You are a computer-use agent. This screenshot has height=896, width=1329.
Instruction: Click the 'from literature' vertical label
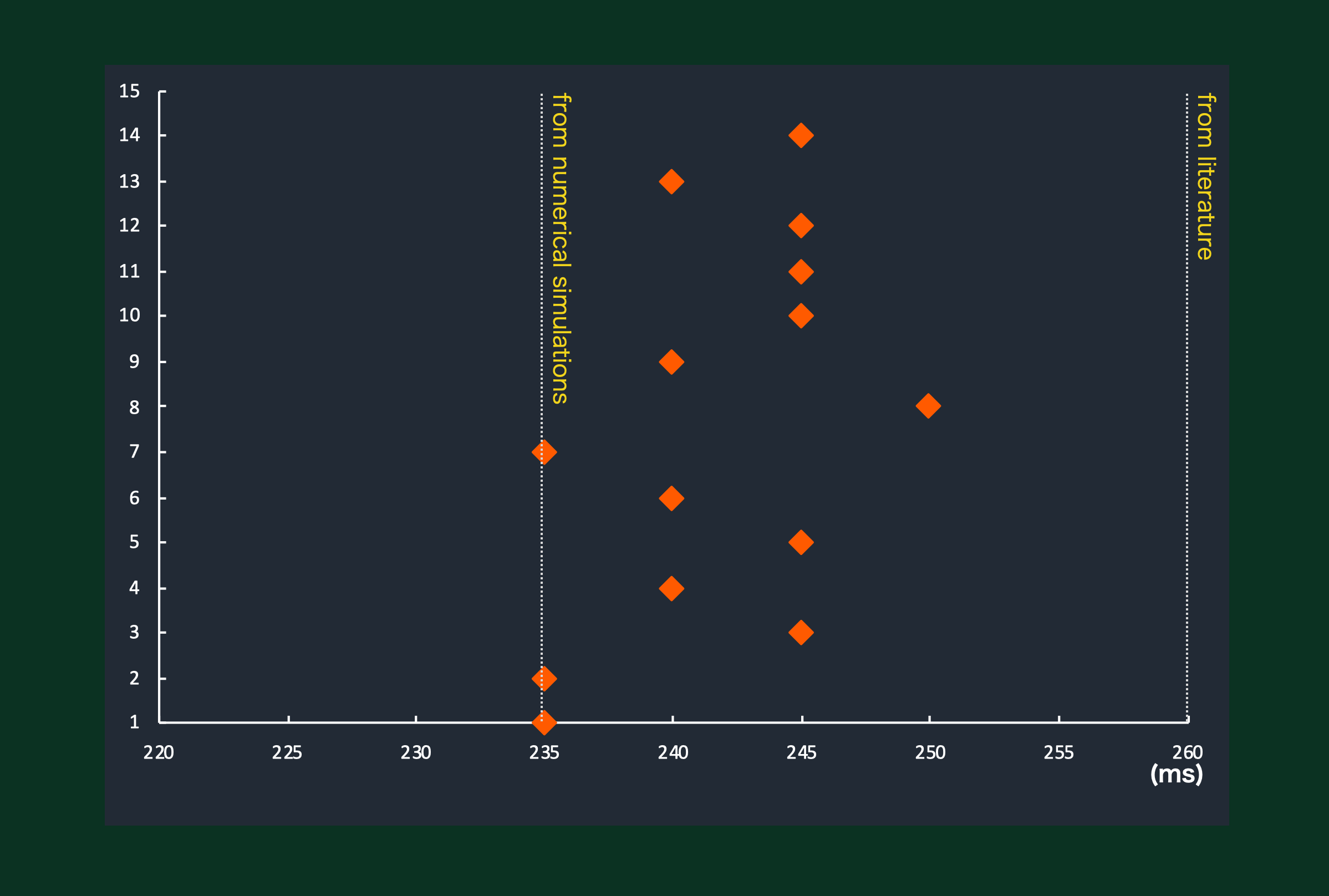[x=1205, y=176]
